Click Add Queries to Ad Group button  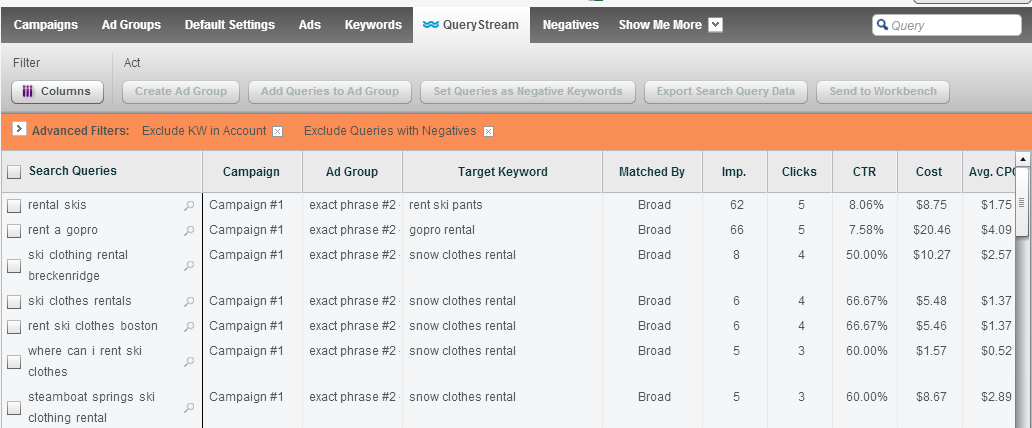point(330,92)
